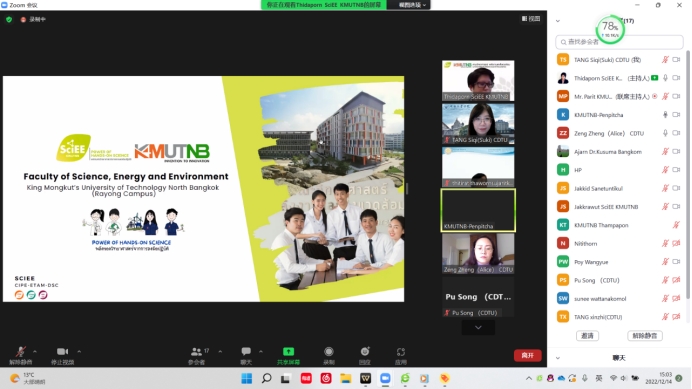Switch the view layout button at top right
The image size is (692, 389).
pos(531,19)
